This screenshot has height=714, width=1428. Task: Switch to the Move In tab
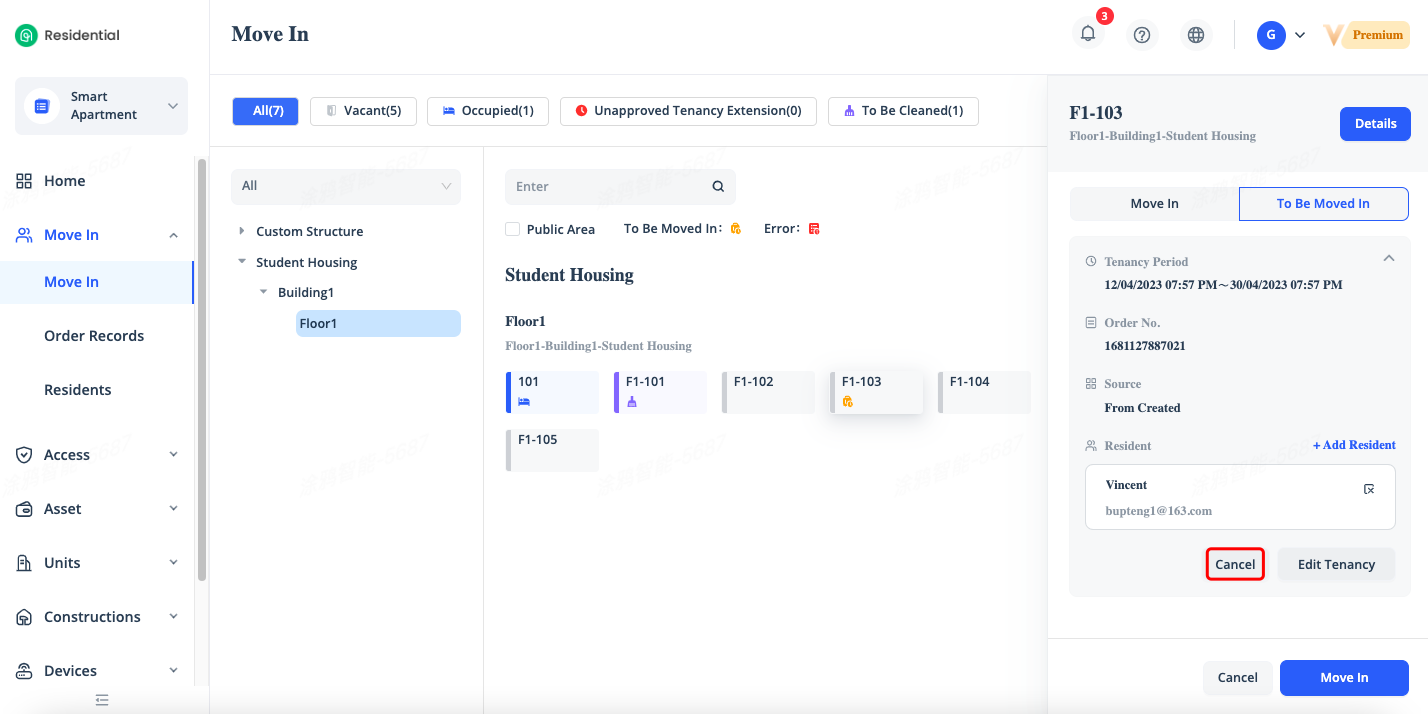click(1154, 204)
